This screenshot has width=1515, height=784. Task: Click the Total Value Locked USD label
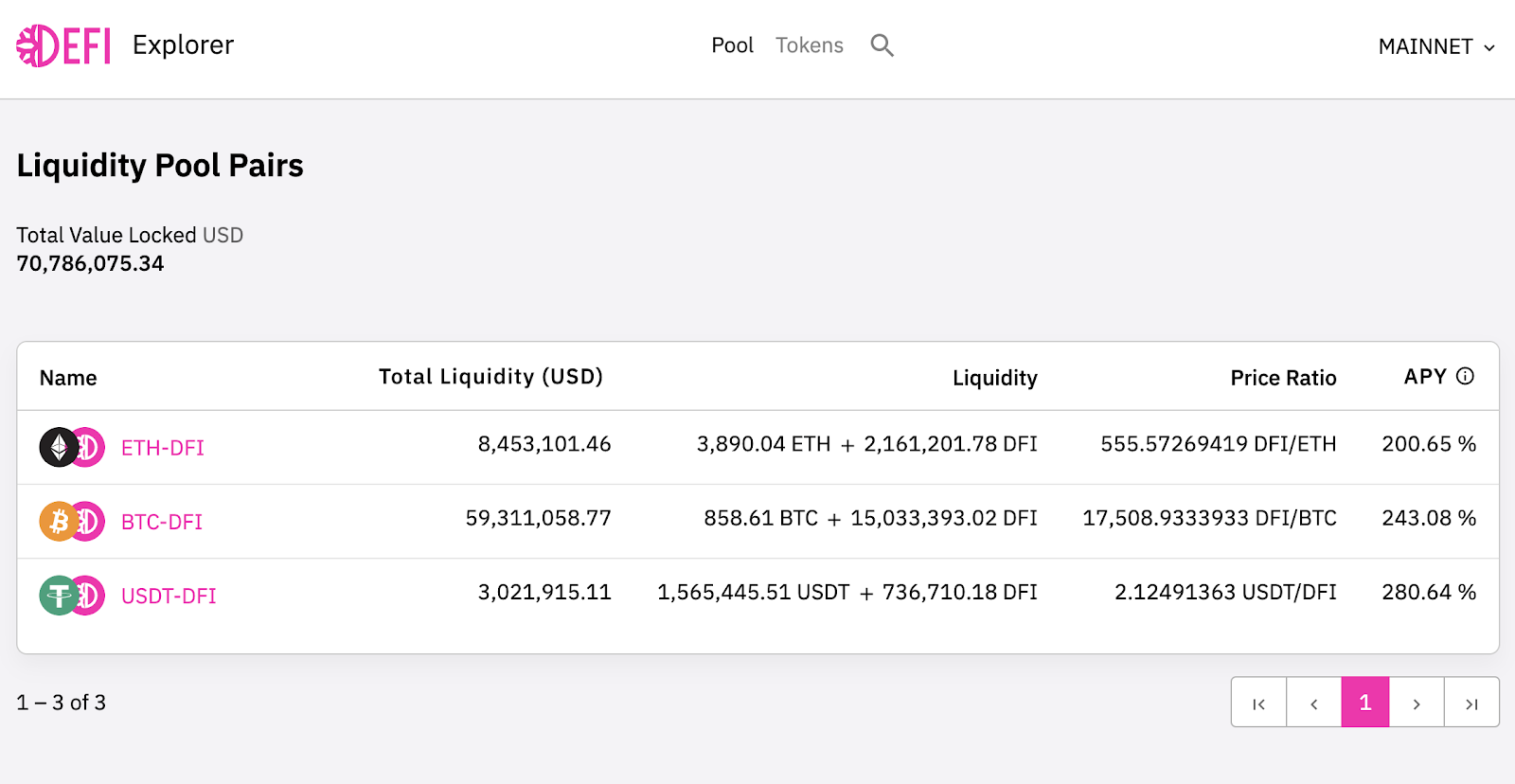(x=130, y=235)
